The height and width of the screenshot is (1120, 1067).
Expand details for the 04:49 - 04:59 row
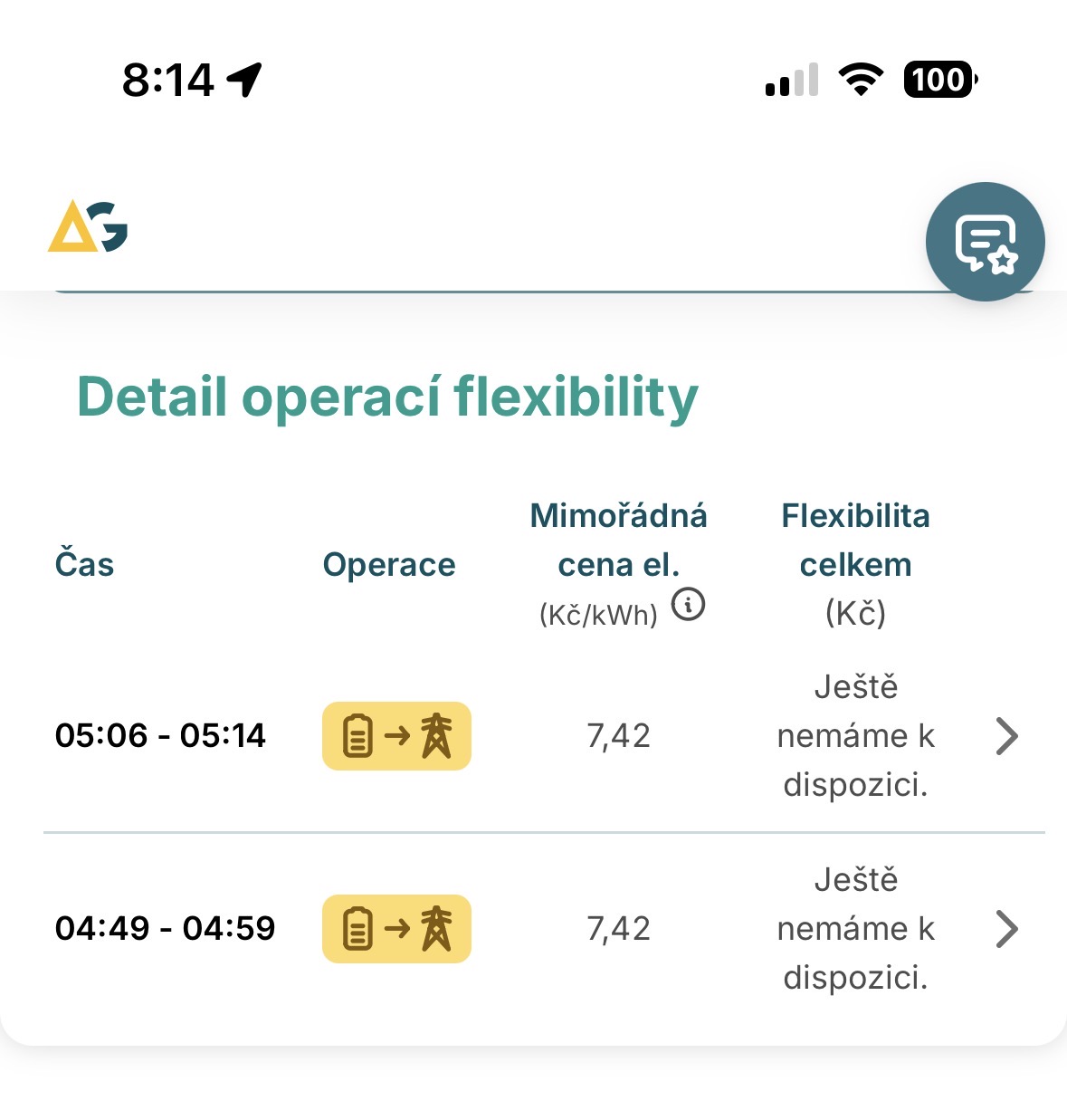coord(1006,929)
